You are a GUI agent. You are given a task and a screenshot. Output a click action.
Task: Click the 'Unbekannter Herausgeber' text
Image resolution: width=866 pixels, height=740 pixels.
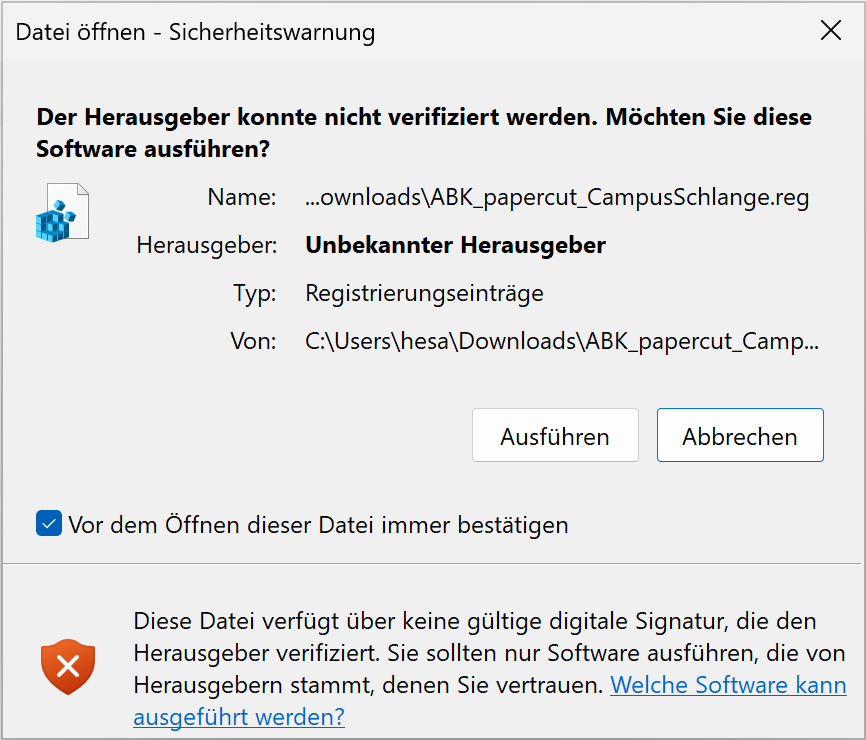[455, 245]
